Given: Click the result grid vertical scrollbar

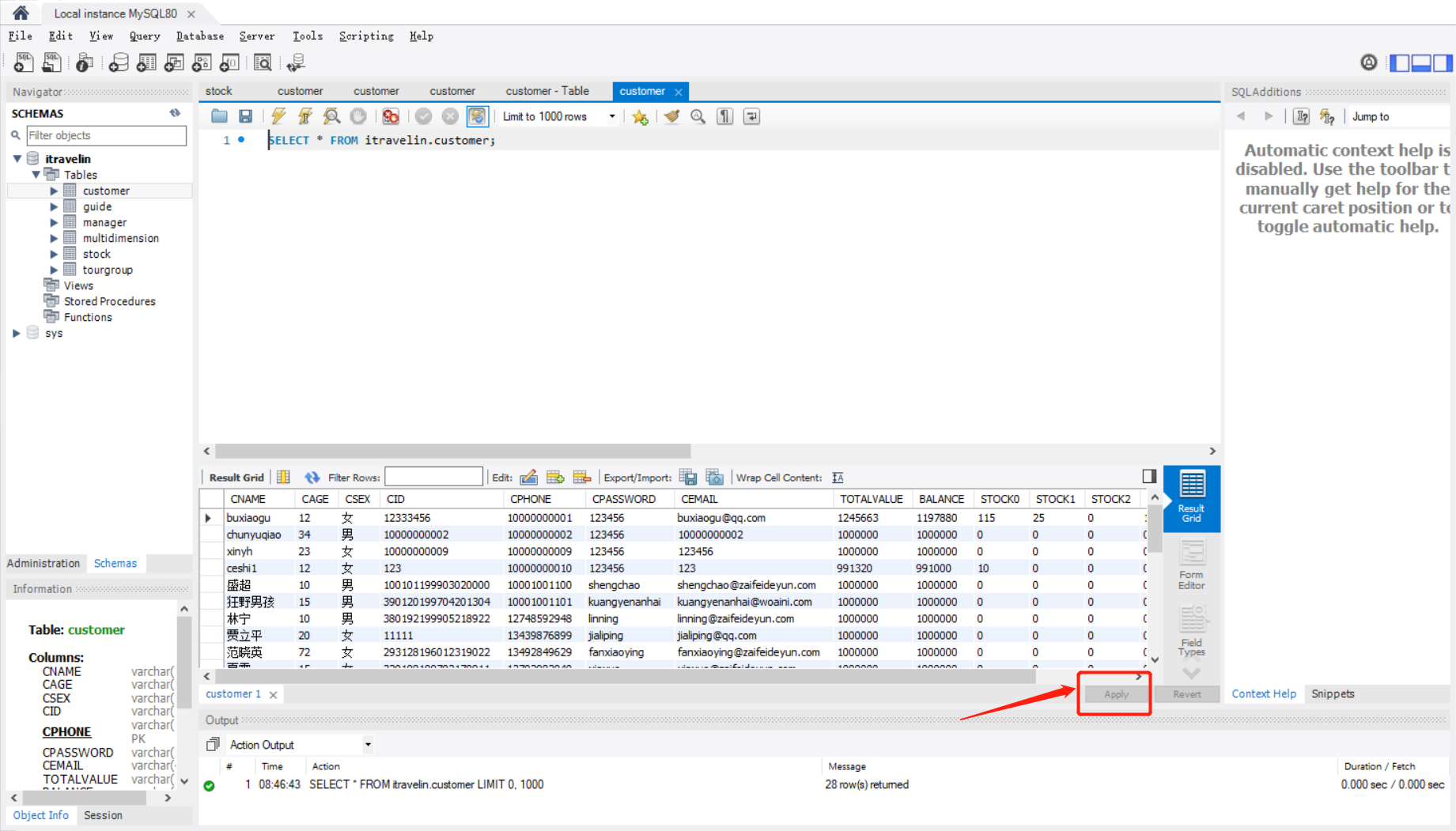Looking at the screenshot, I should coord(1155,528).
